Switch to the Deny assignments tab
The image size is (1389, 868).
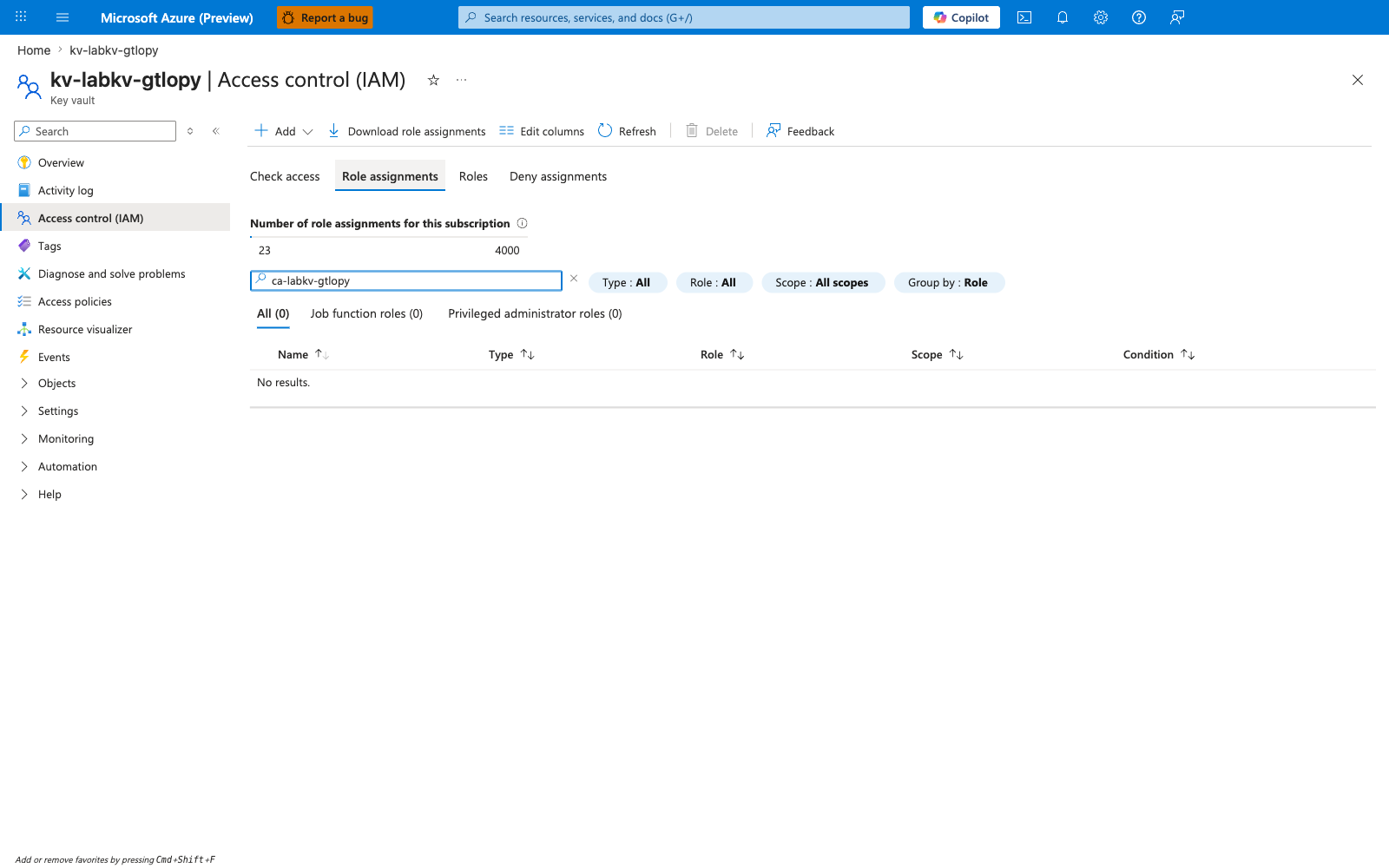(x=558, y=176)
